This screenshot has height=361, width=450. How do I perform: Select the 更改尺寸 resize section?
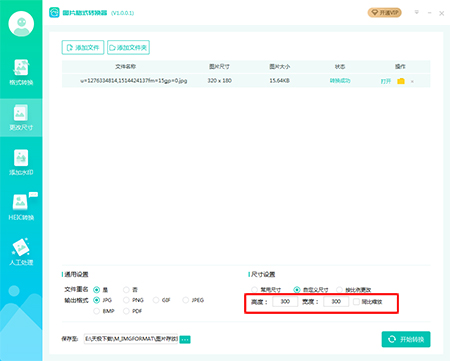point(21,117)
